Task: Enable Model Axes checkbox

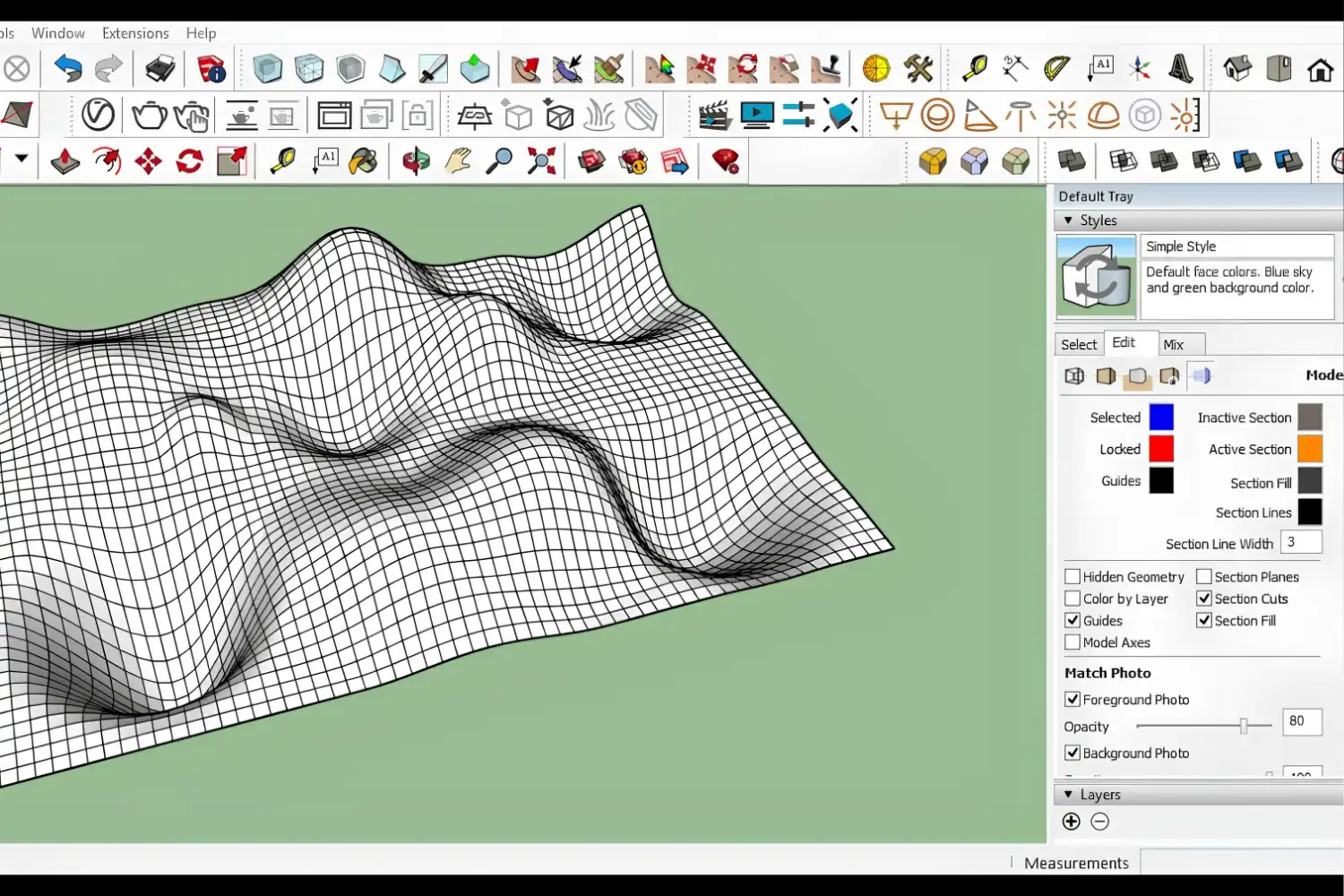Action: [1073, 642]
